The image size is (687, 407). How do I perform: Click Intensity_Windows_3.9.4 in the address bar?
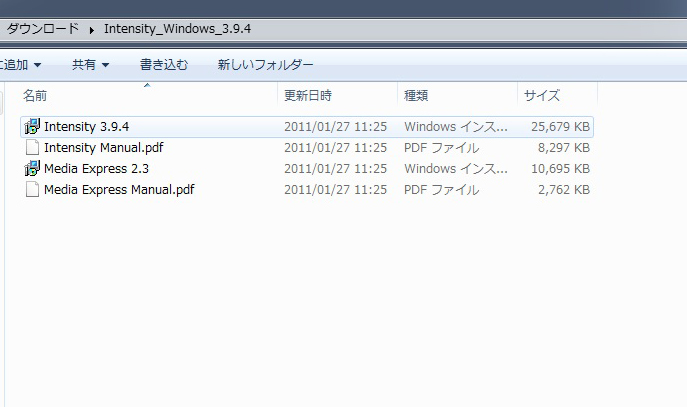pyautogui.click(x=177, y=29)
